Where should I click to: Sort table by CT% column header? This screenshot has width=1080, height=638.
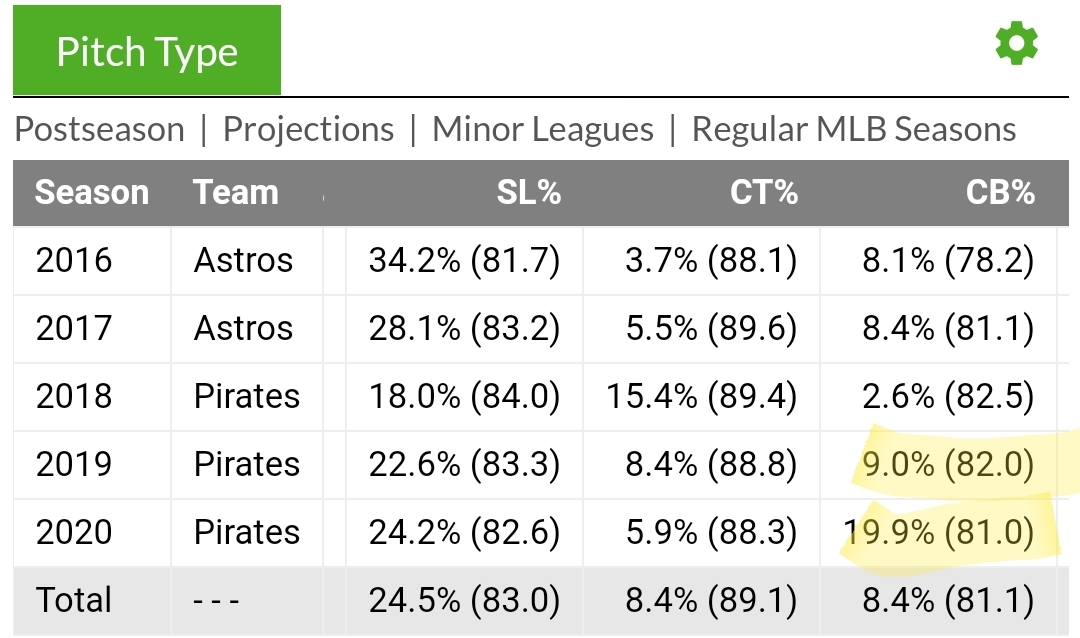[763, 192]
